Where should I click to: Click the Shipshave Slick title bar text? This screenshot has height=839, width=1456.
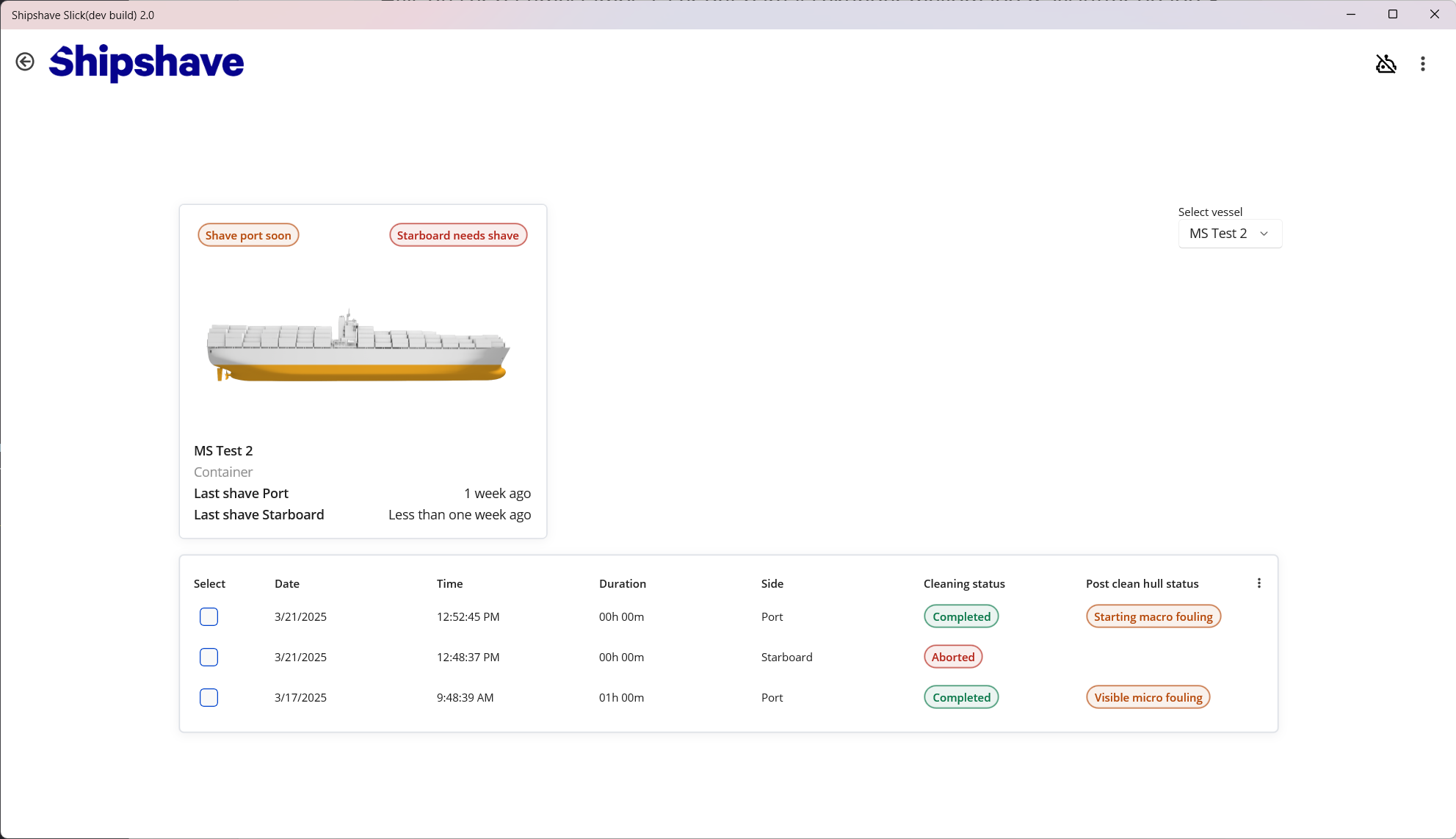pos(82,15)
